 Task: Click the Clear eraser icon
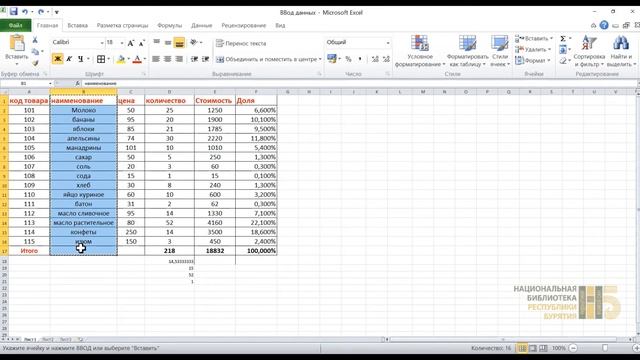pos(563,60)
